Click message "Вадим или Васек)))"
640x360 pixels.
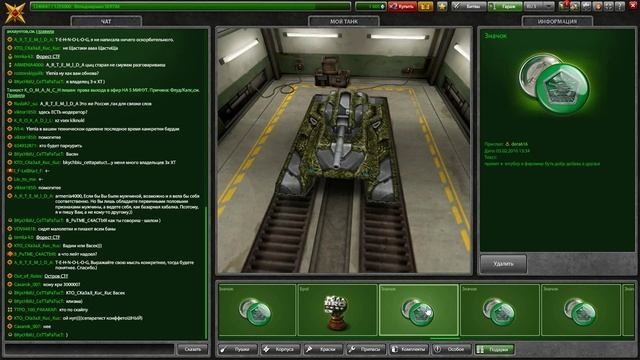pos(82,246)
